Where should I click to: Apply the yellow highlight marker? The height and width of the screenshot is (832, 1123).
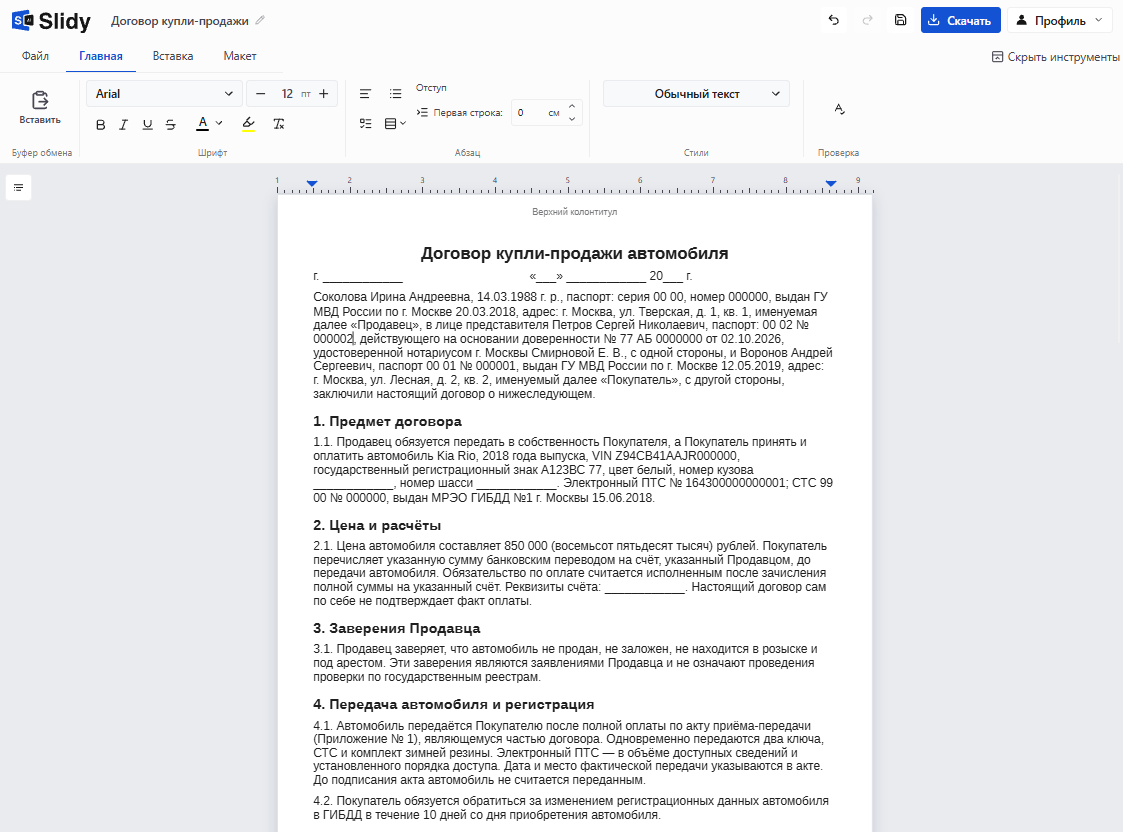(x=249, y=124)
